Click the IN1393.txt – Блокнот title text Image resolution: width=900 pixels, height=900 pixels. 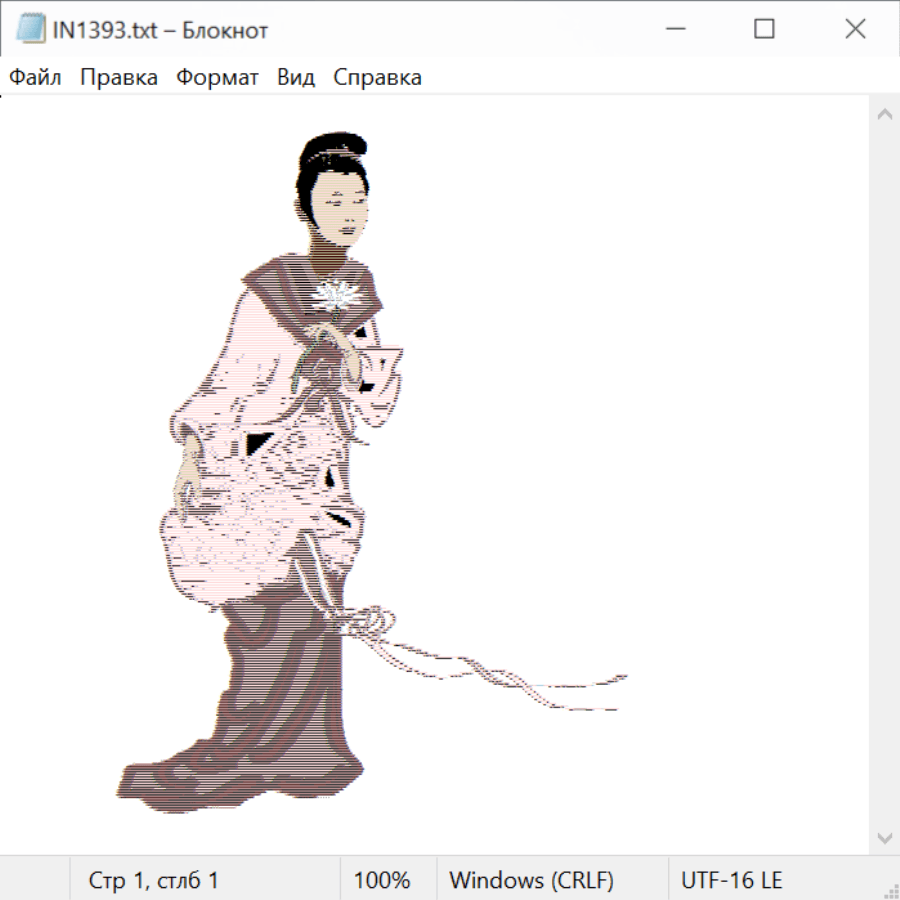coord(160,30)
